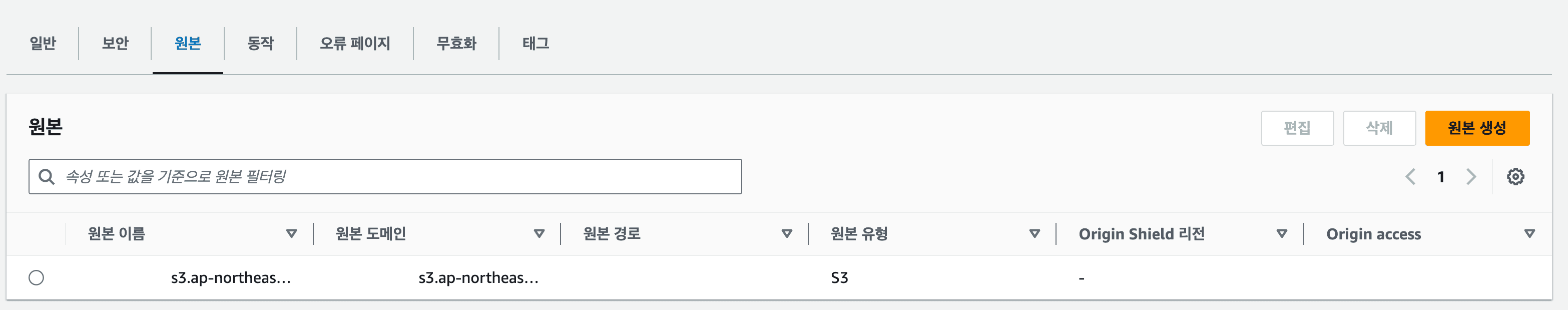Screen dimensions: 1568x310
Task: Open table preferences gear icon
Action: [x=1515, y=177]
